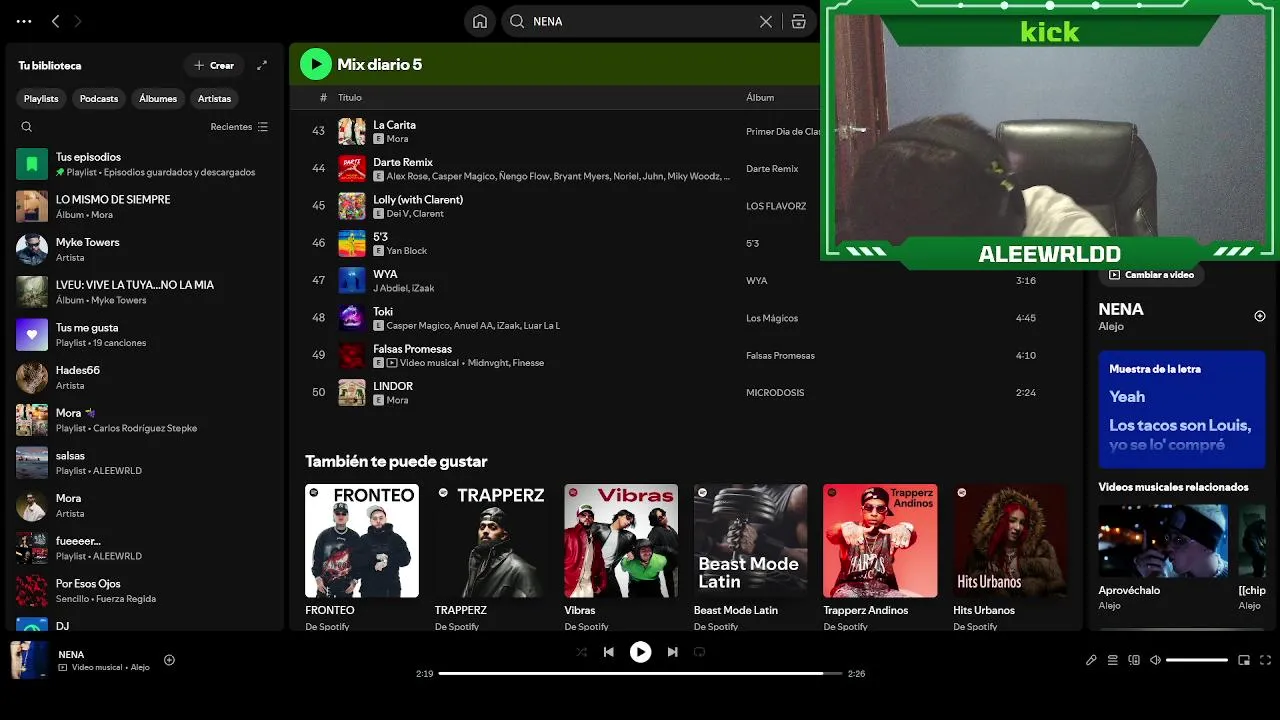Image resolution: width=1280 pixels, height=720 pixels.
Task: Open Tus episodios in library
Action: (x=145, y=164)
